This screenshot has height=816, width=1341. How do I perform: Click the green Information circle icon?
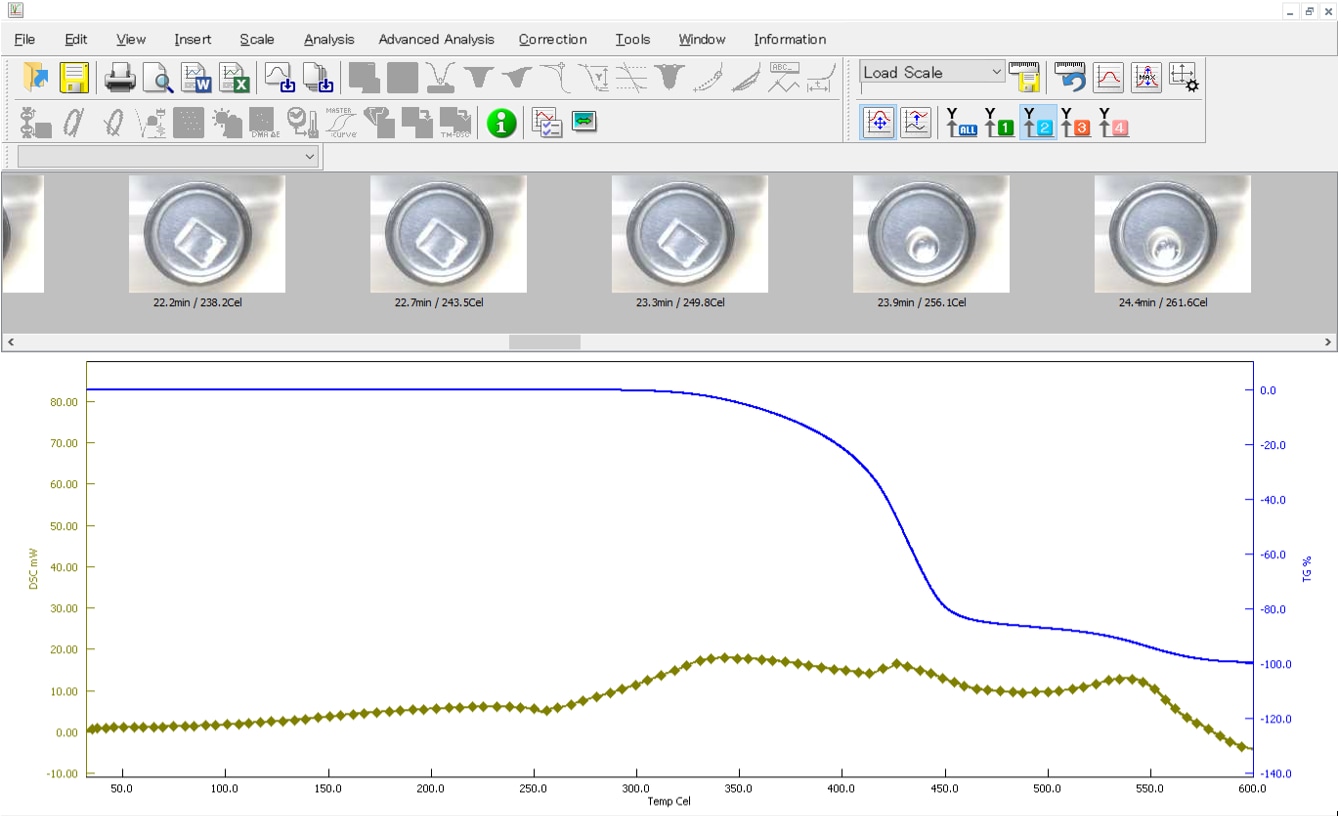pyautogui.click(x=501, y=123)
